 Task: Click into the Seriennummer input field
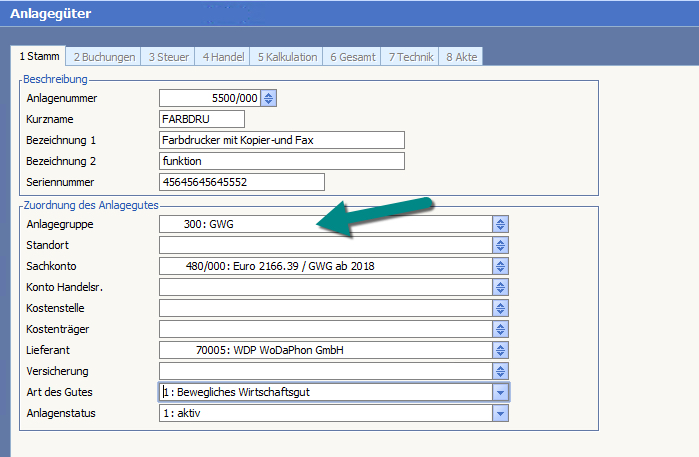point(242,182)
